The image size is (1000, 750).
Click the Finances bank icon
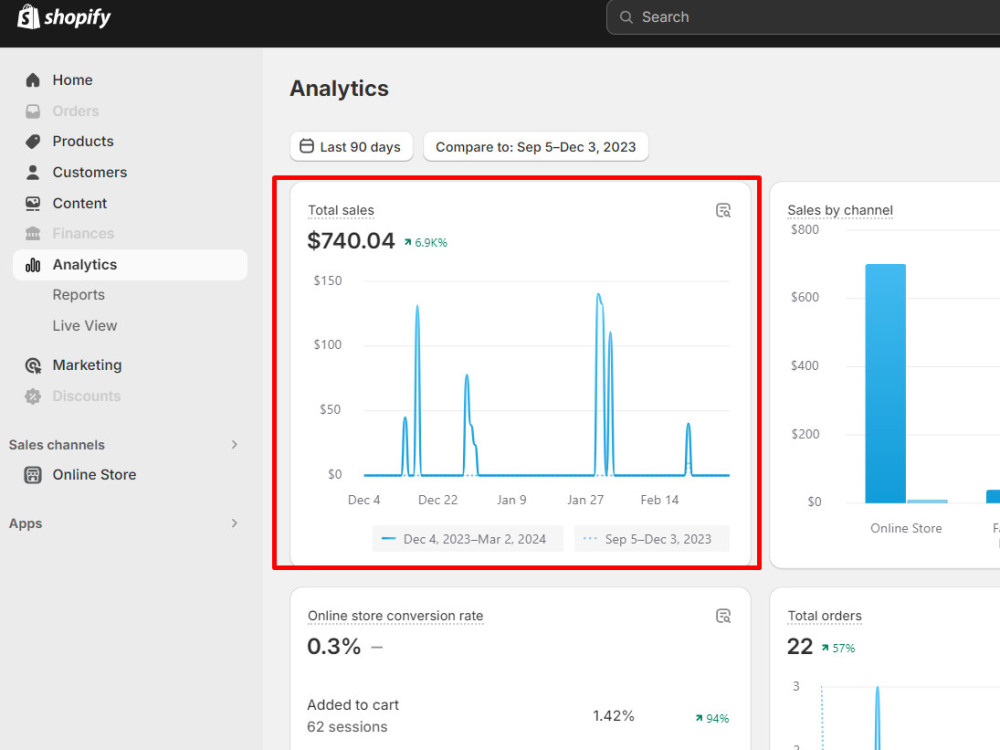[33, 233]
